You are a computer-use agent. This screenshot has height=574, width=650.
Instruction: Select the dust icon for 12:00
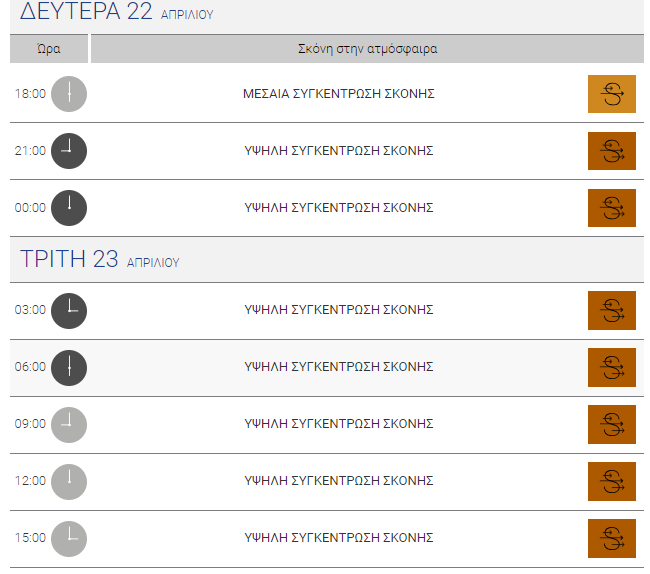click(611, 482)
